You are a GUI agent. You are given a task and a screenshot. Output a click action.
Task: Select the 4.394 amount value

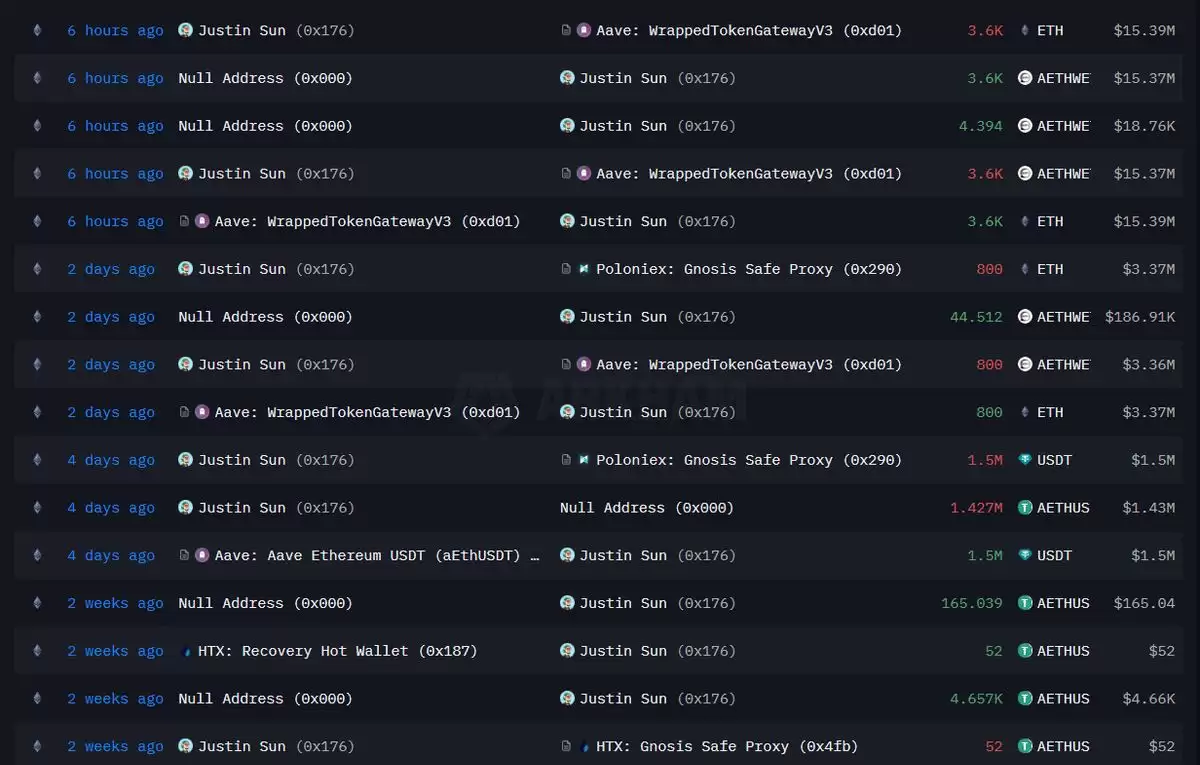pyautogui.click(x=981, y=126)
